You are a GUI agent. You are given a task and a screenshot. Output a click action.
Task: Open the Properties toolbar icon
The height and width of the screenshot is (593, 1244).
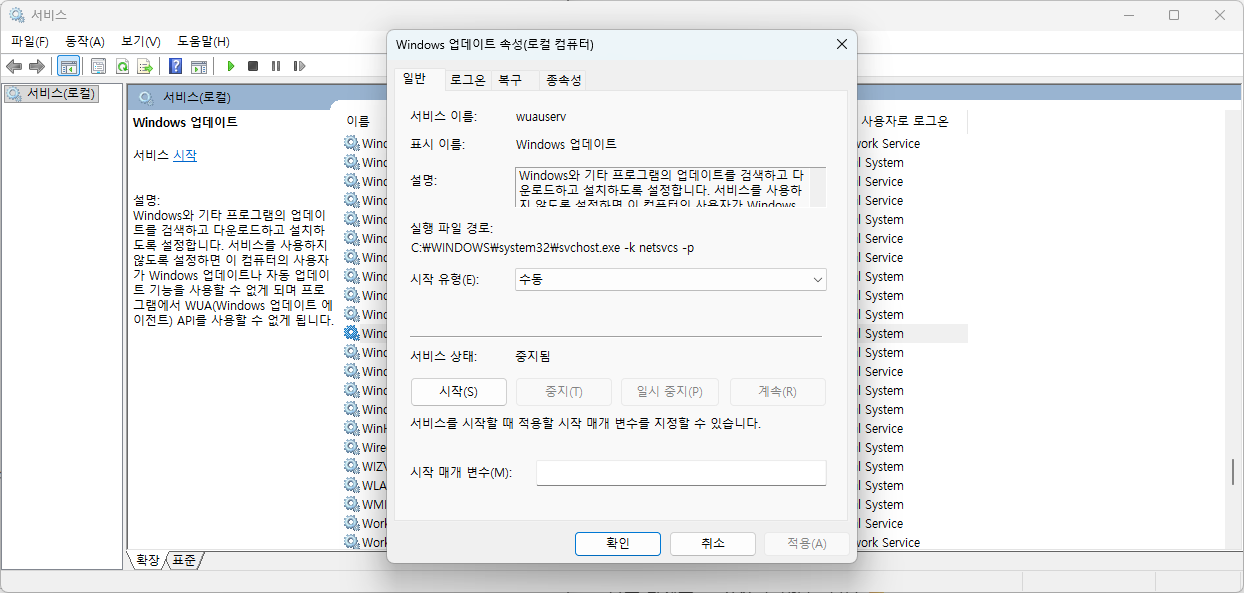pyautogui.click(x=98, y=66)
